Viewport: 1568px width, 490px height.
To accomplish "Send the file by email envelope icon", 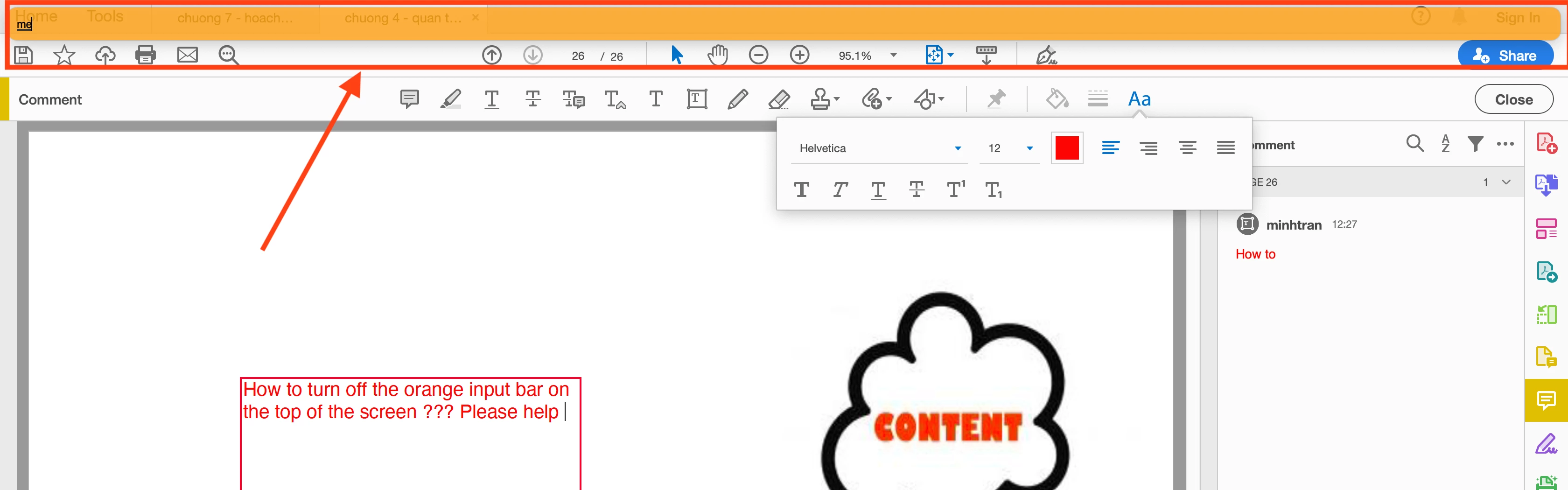I will tap(187, 56).
